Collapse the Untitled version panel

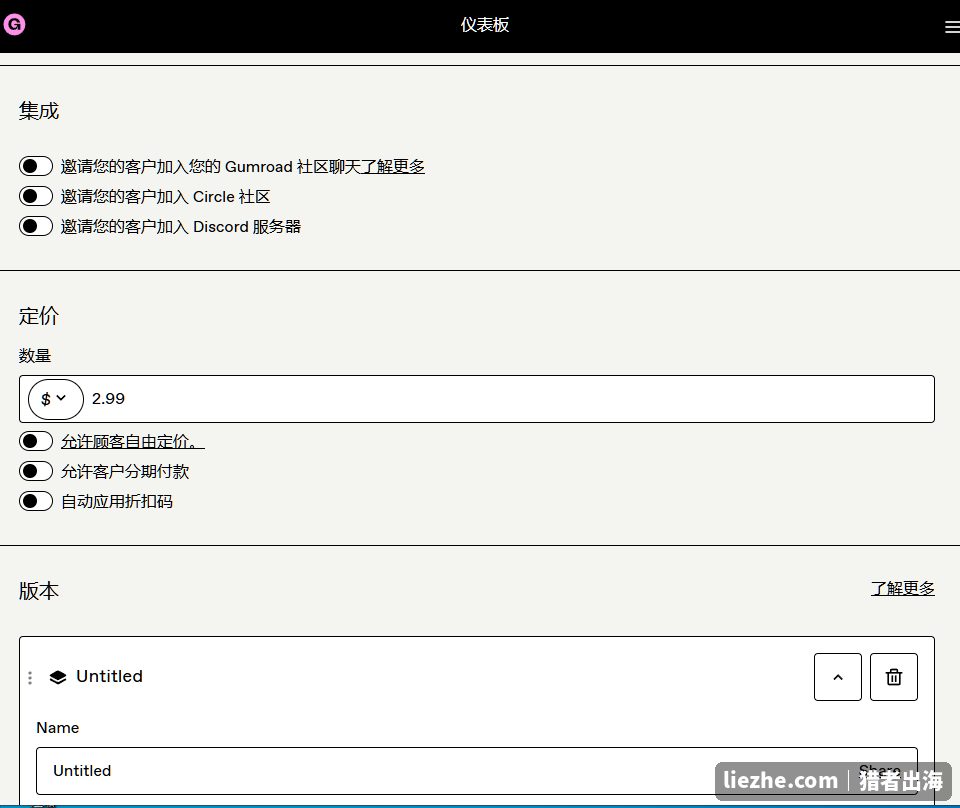(x=838, y=677)
